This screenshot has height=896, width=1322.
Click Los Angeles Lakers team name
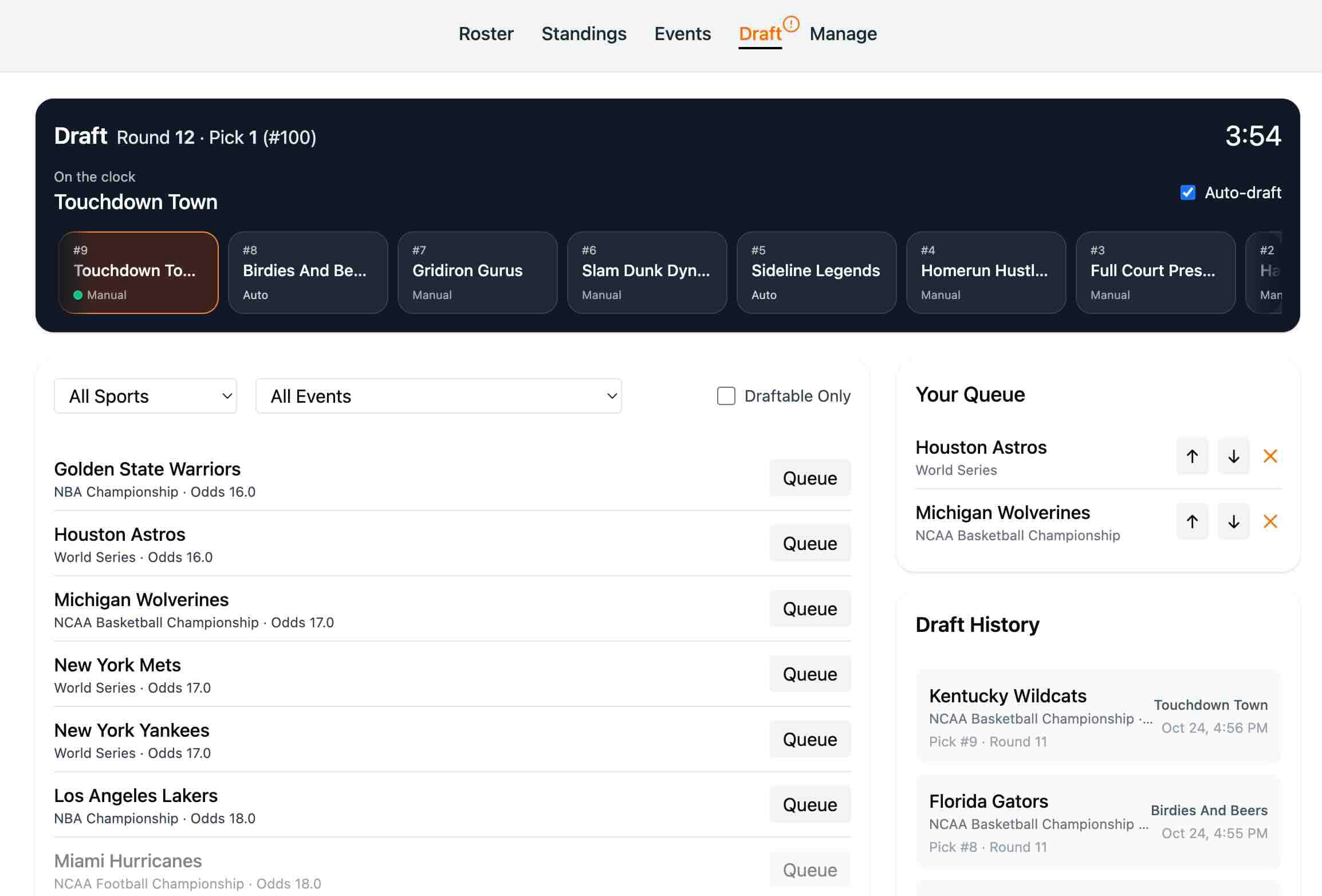point(136,796)
